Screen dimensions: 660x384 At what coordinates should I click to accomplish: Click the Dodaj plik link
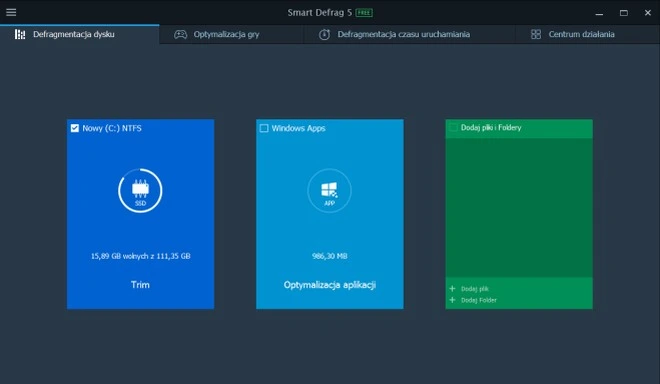[x=475, y=289]
